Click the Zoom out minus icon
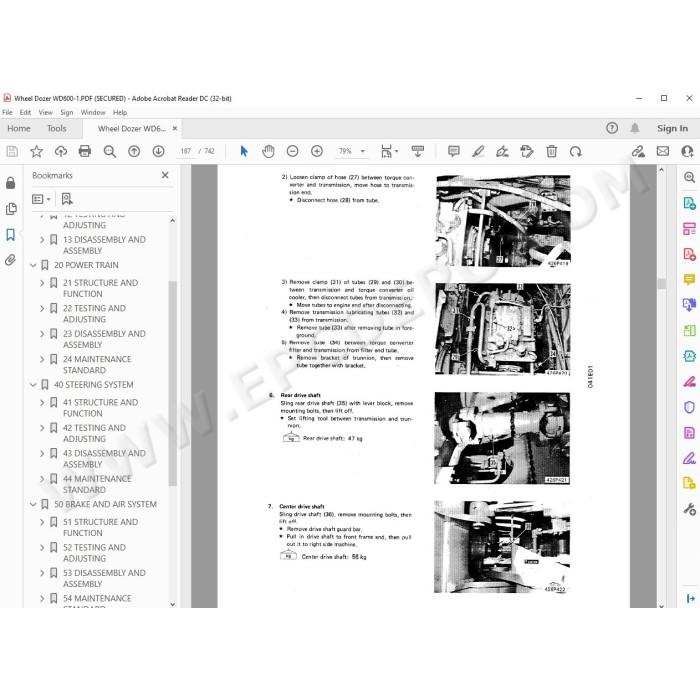This screenshot has height=700, width=700. coord(292,151)
